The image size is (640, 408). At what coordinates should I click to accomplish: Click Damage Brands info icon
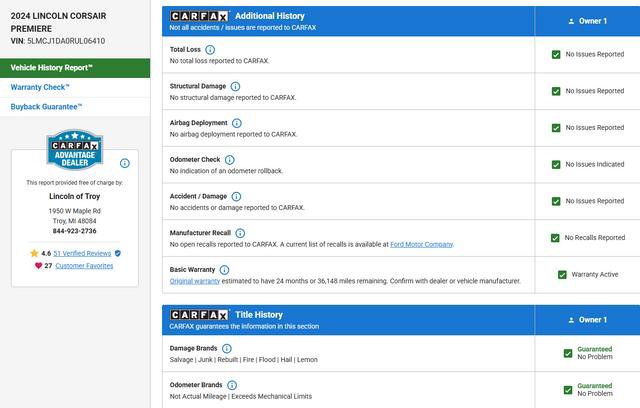(227, 349)
